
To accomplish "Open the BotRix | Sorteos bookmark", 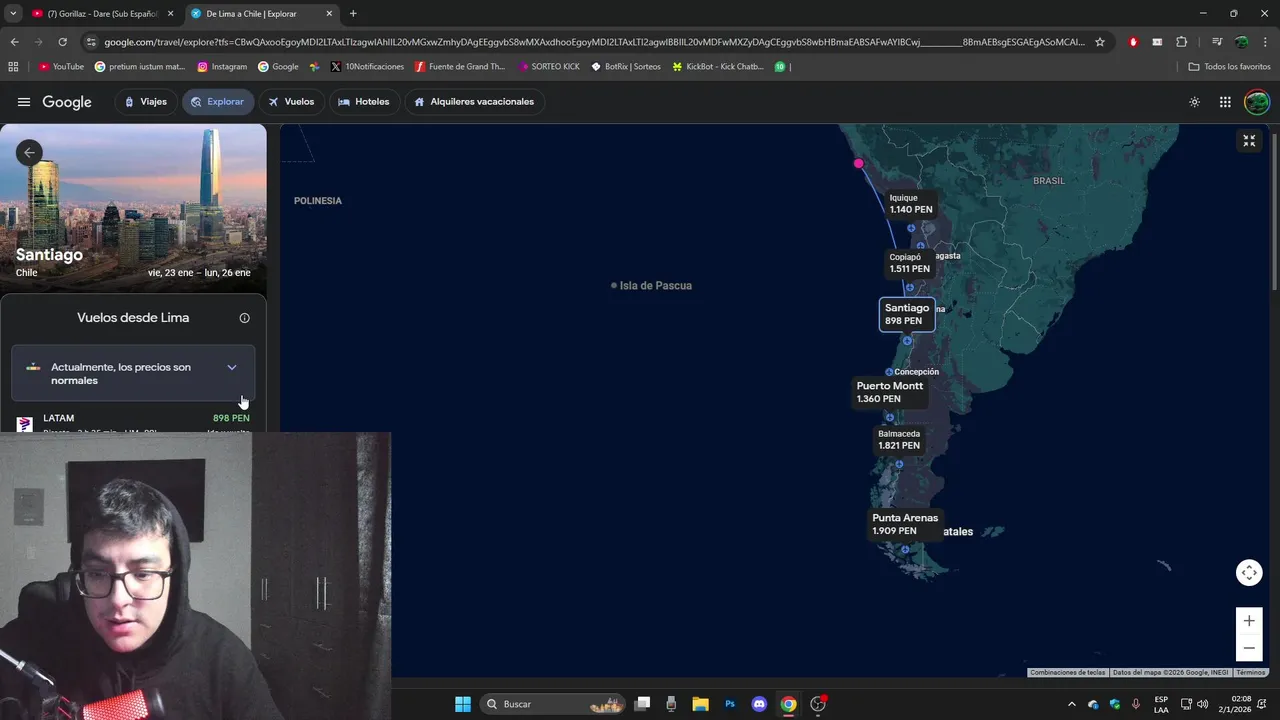I will tap(626, 67).
